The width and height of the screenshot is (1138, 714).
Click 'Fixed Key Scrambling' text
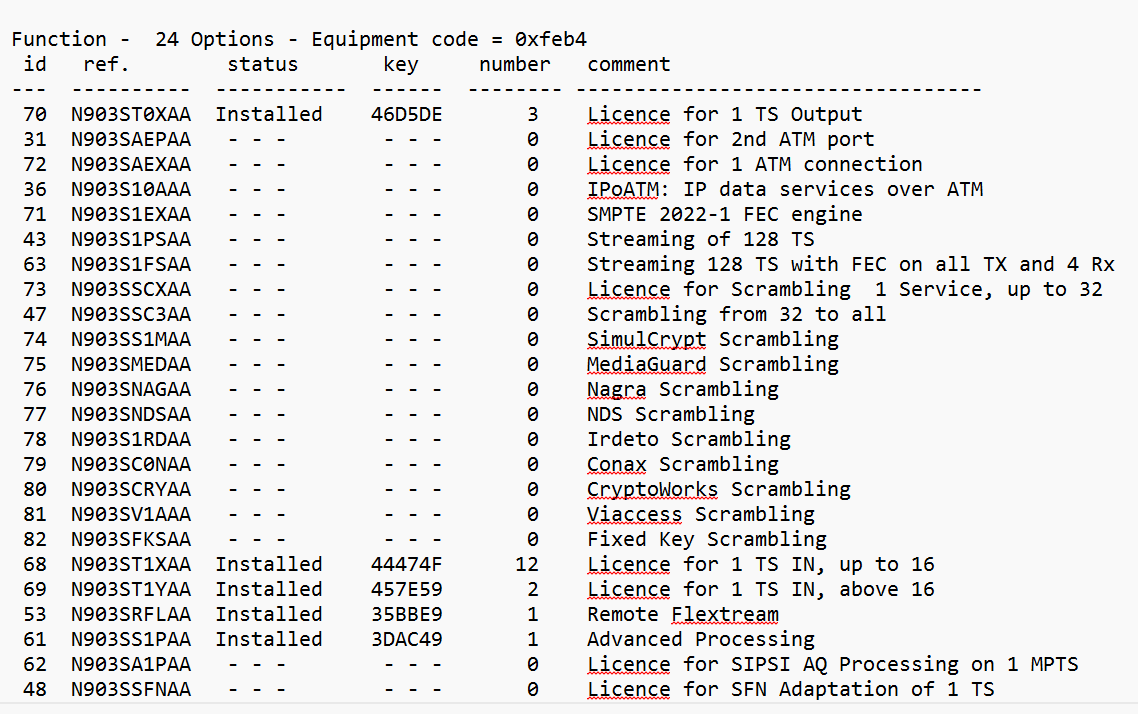[707, 540]
